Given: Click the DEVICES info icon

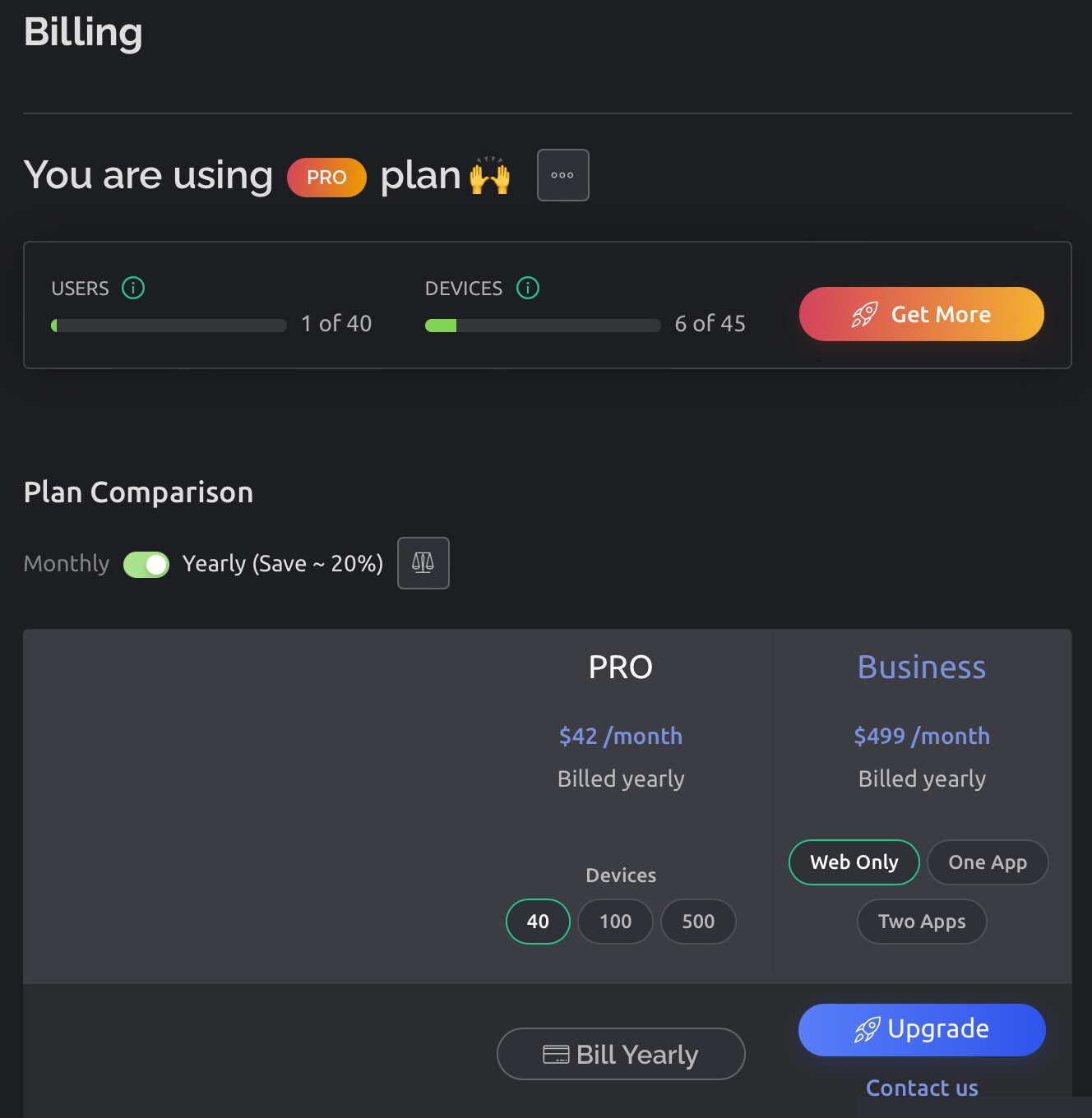Looking at the screenshot, I should click(528, 288).
